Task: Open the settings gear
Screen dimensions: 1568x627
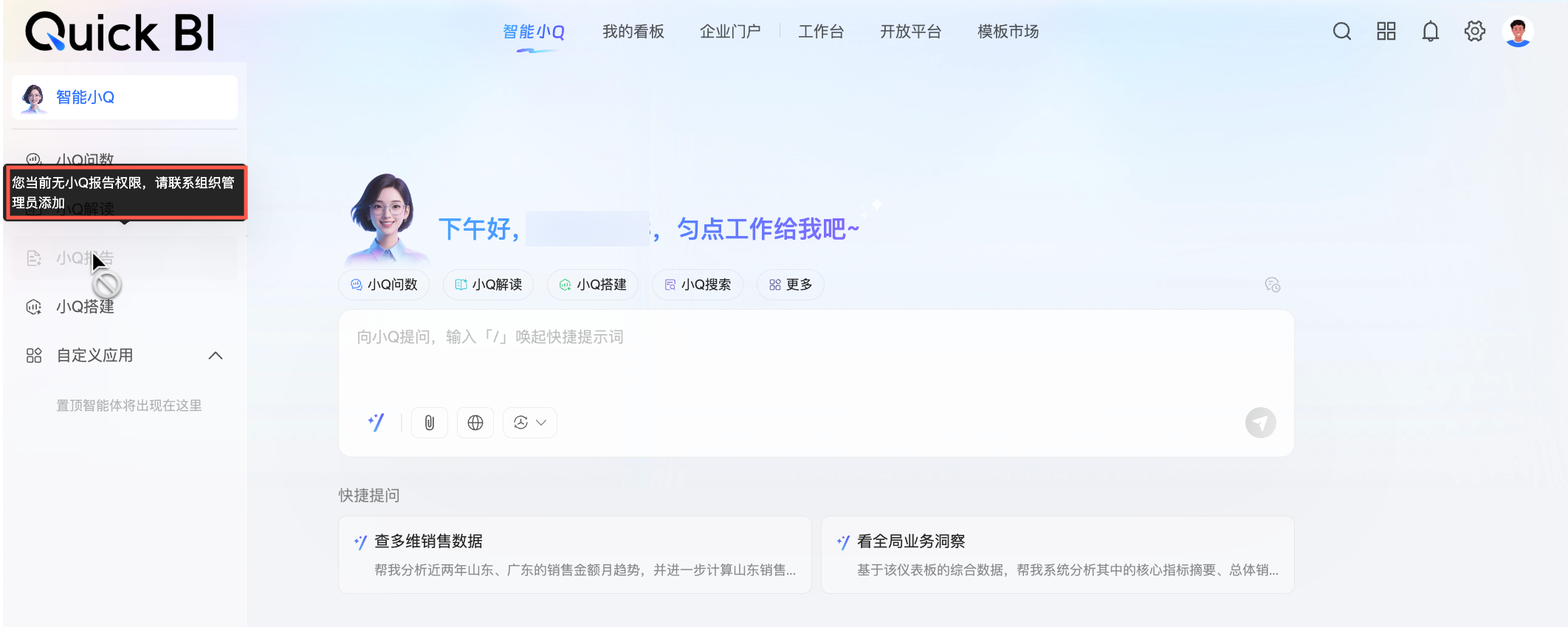Action: coord(1475,32)
